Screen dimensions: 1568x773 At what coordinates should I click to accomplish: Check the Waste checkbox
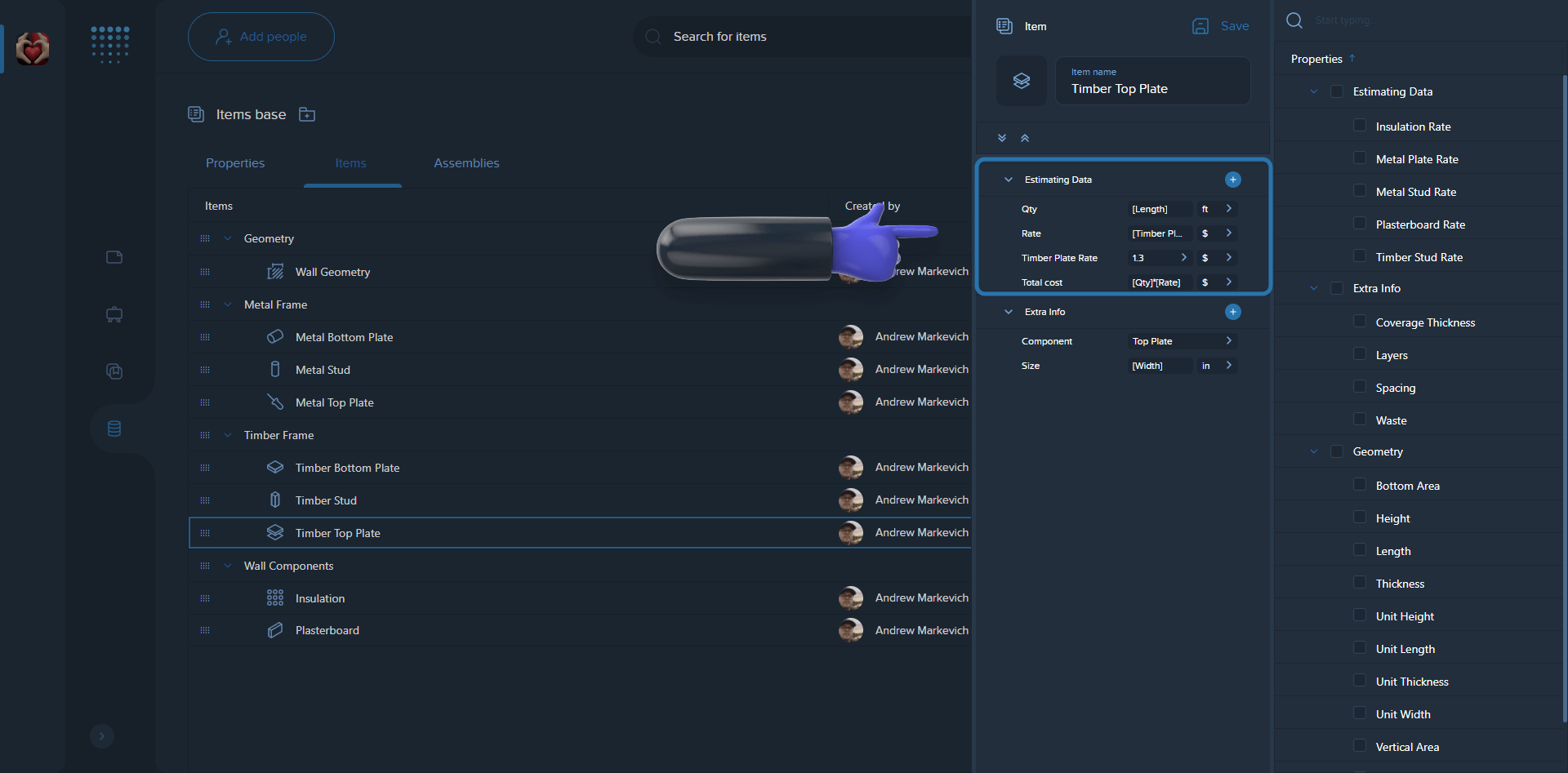point(1360,419)
